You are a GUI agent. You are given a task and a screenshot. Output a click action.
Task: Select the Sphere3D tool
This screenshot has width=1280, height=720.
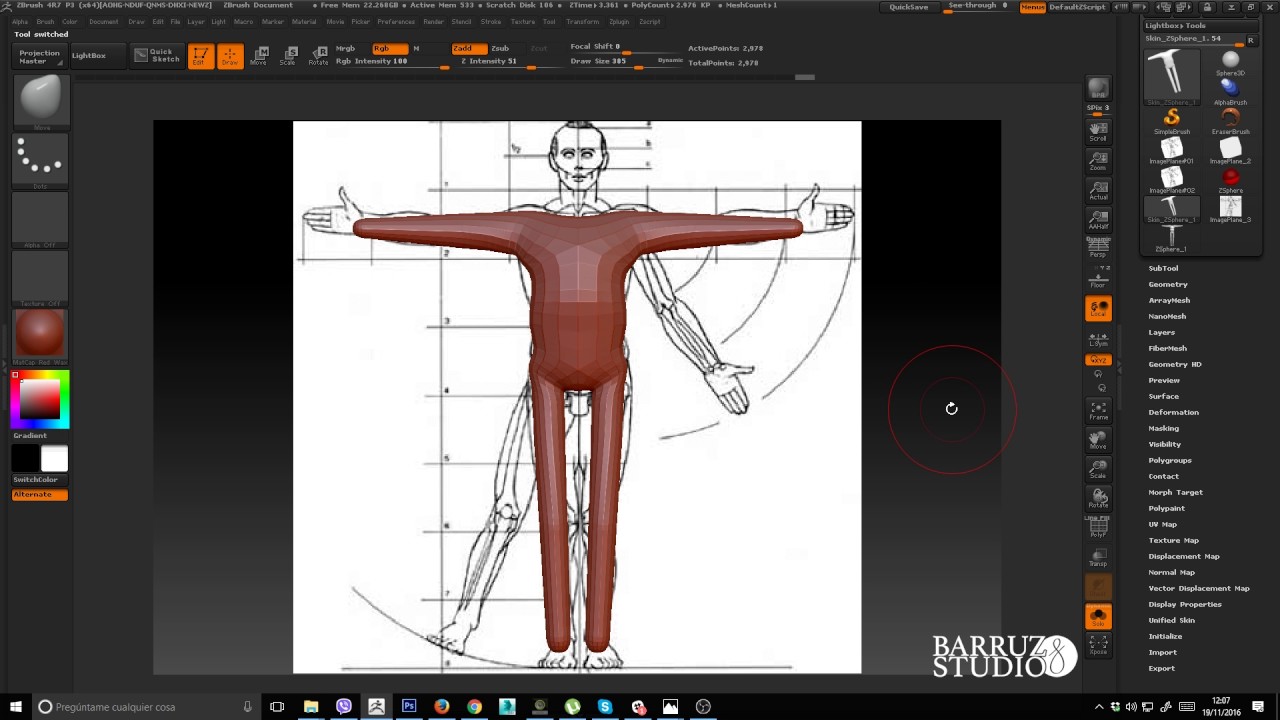(1230, 63)
